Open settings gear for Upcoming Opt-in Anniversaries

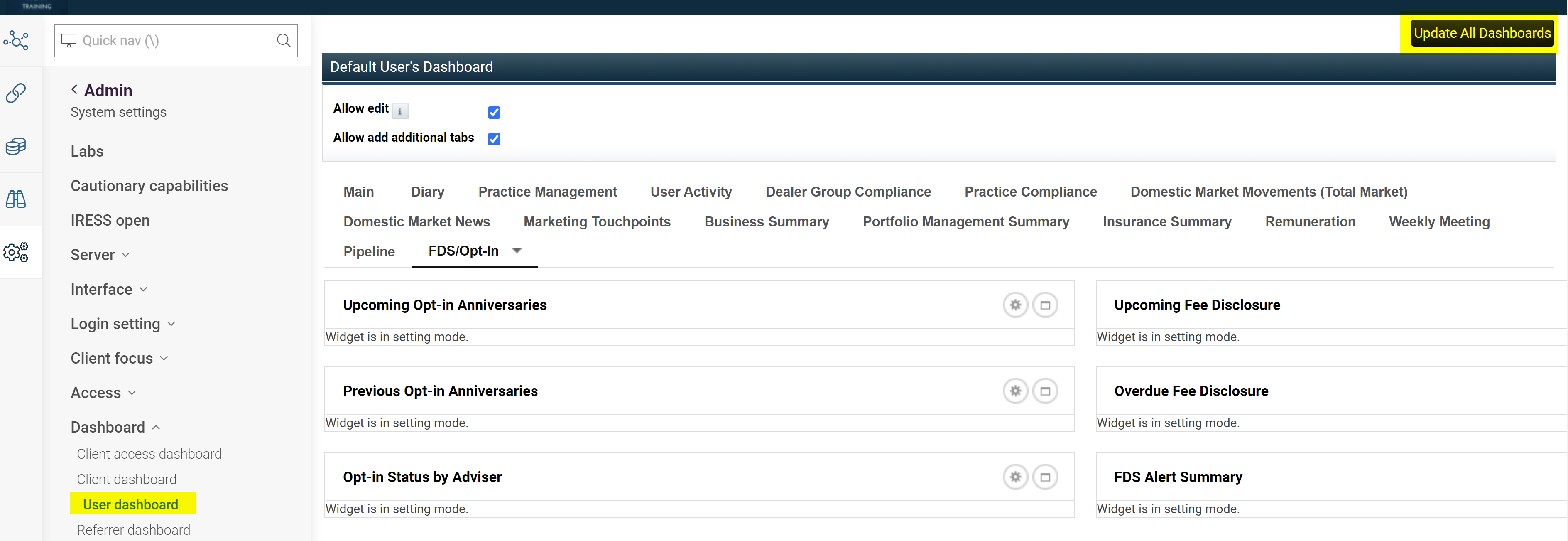point(1015,305)
